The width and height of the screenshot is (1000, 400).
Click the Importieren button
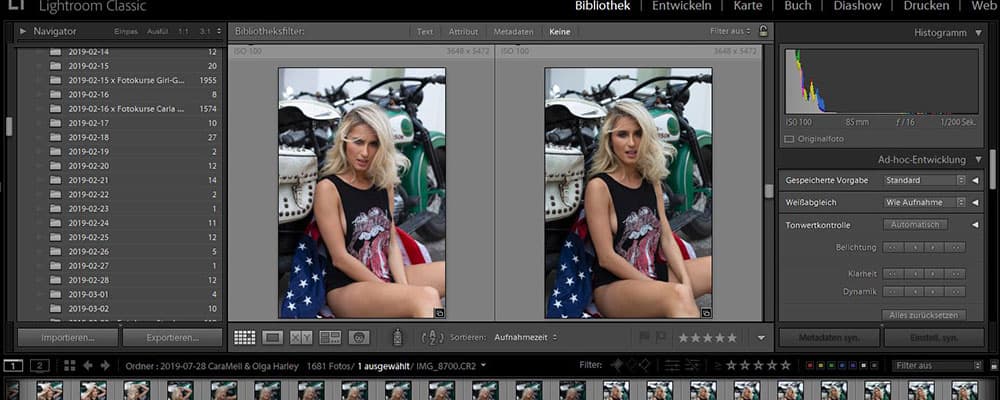[67, 338]
